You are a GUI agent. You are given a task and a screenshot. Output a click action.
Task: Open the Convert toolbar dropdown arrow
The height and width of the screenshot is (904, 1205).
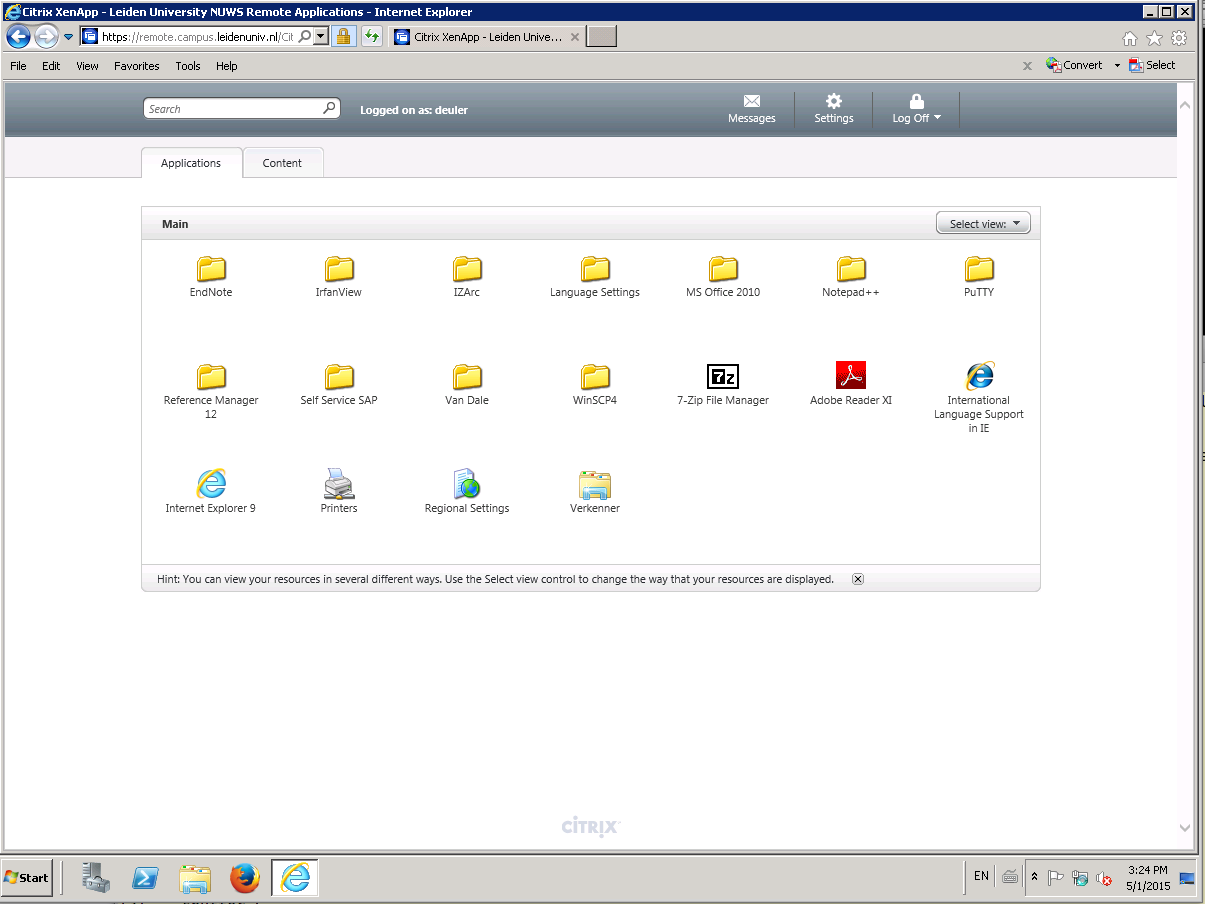pos(1117,66)
